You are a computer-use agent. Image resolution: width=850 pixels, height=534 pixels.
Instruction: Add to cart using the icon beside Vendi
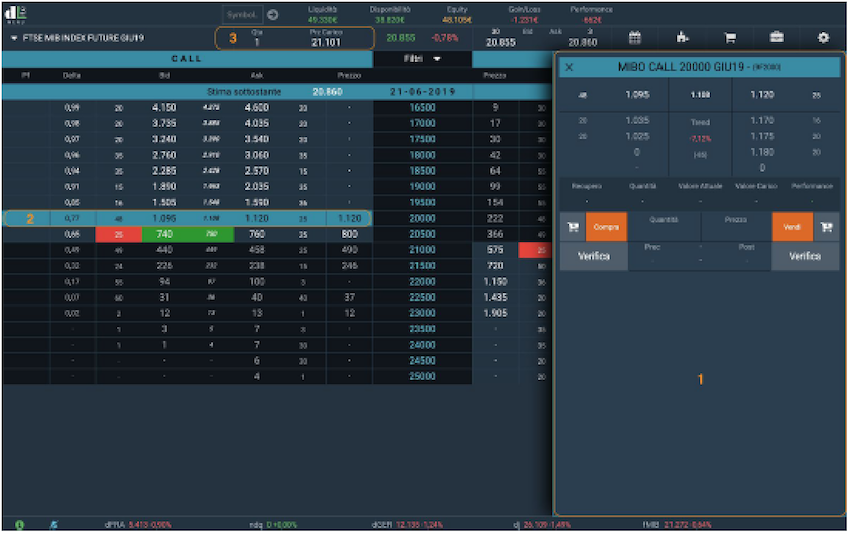(x=827, y=227)
